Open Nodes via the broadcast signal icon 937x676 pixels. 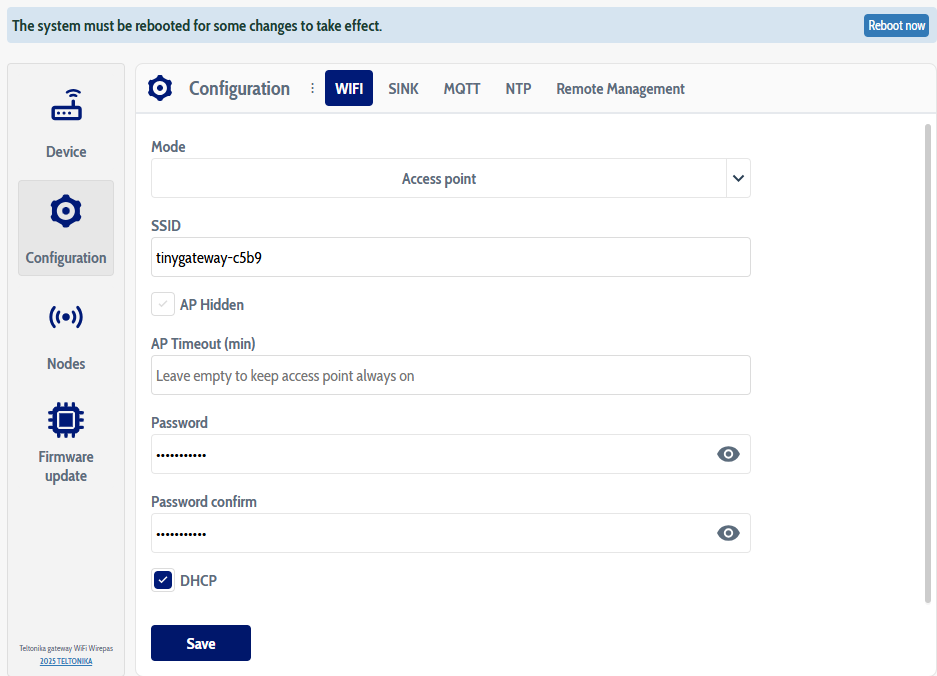coord(66,318)
